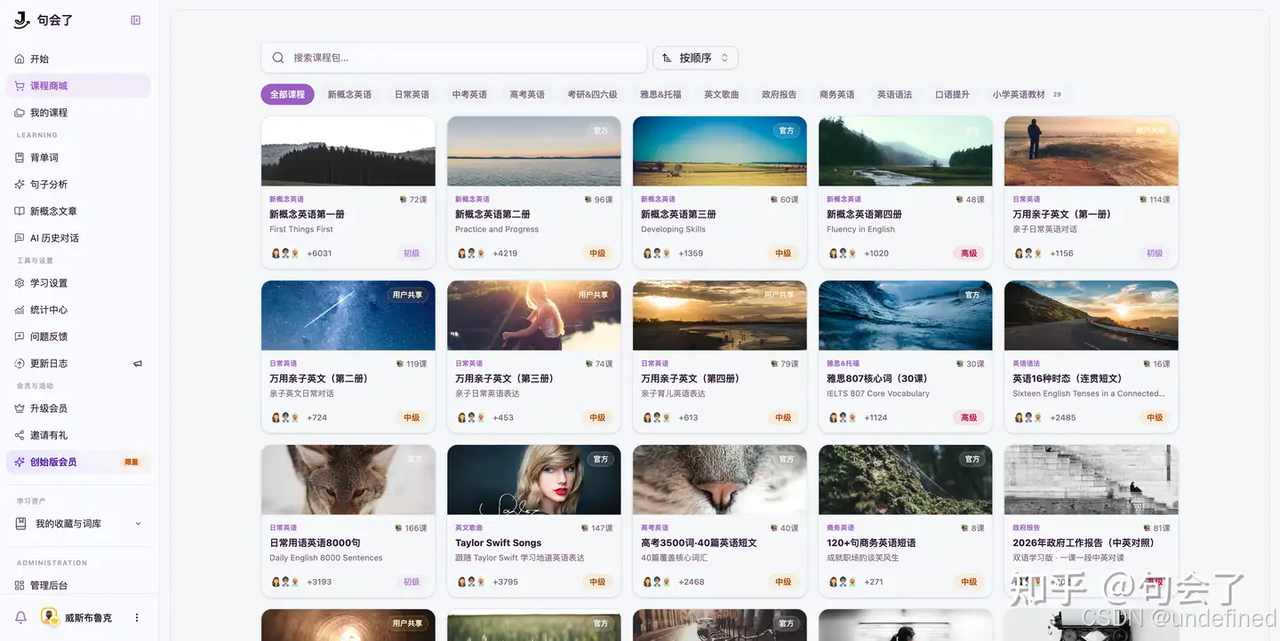Collapse the sidebar with the panel icon
The width and height of the screenshot is (1280, 641).
click(136, 20)
